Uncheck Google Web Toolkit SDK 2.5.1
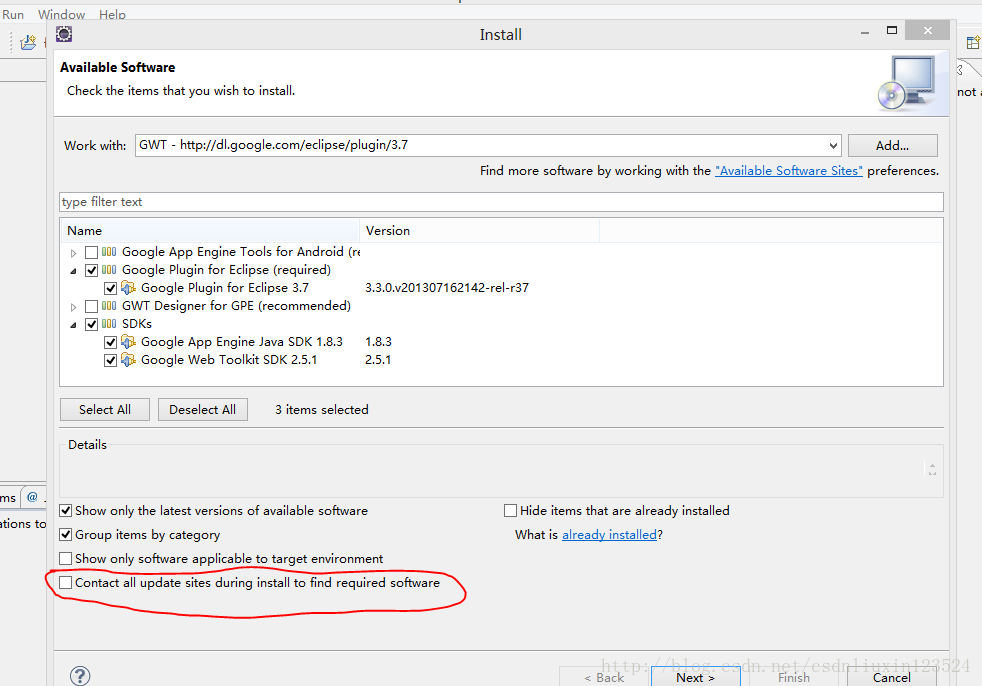 point(110,360)
